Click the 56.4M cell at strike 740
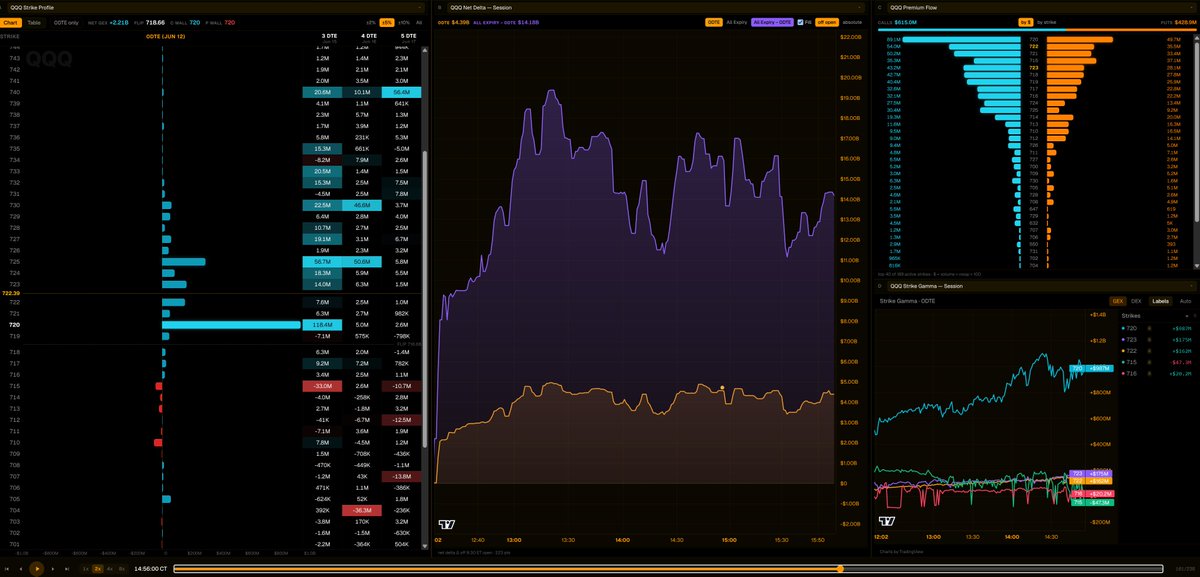1200x577 pixels. (402, 91)
